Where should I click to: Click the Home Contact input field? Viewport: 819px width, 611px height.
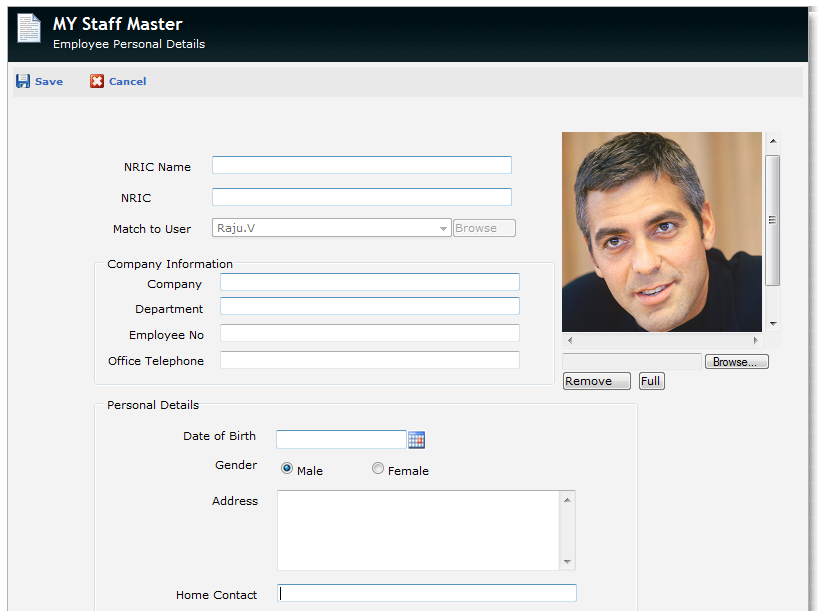(x=427, y=593)
